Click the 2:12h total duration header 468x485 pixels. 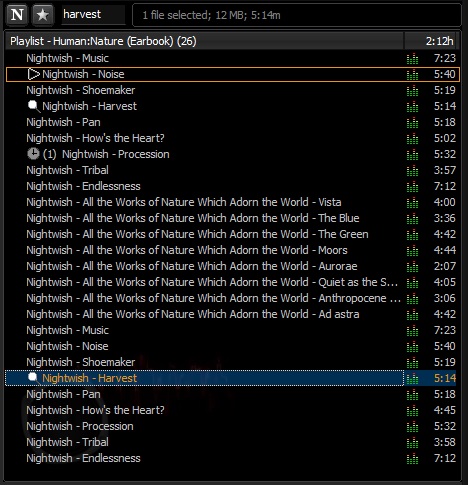(x=432, y=41)
